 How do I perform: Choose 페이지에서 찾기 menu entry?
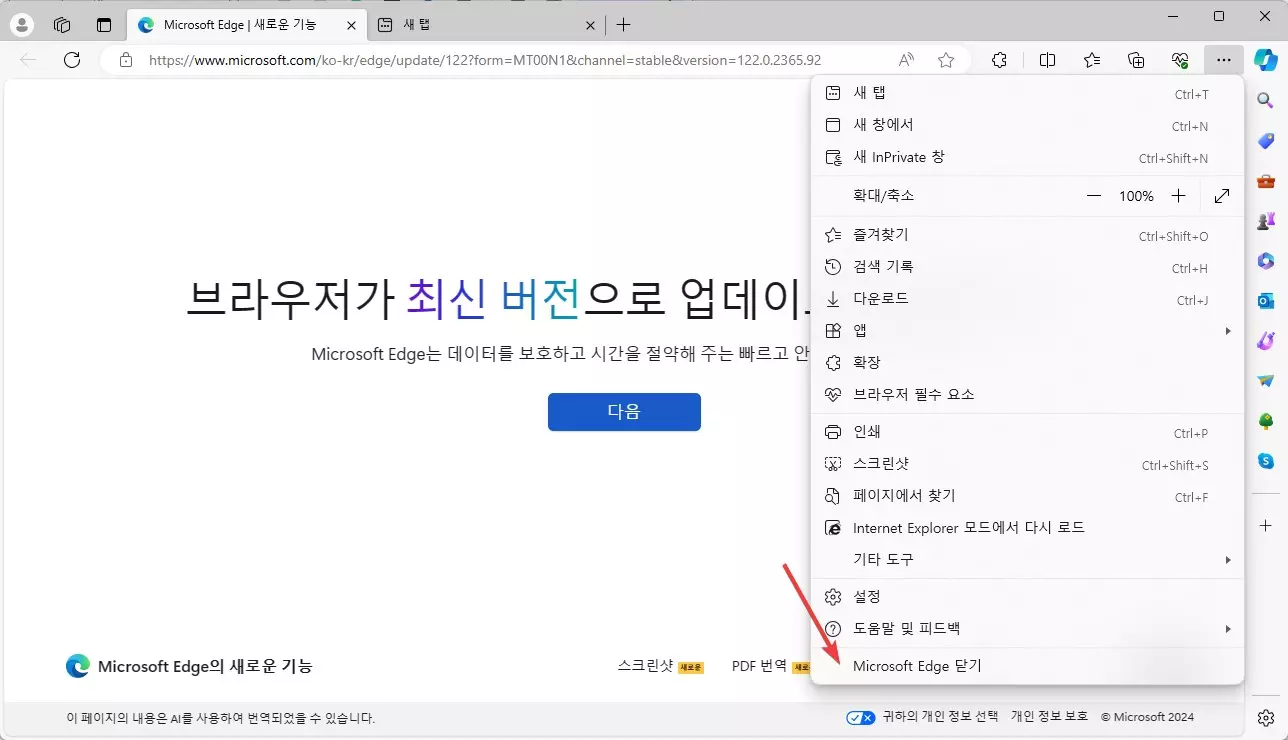tap(1028, 496)
